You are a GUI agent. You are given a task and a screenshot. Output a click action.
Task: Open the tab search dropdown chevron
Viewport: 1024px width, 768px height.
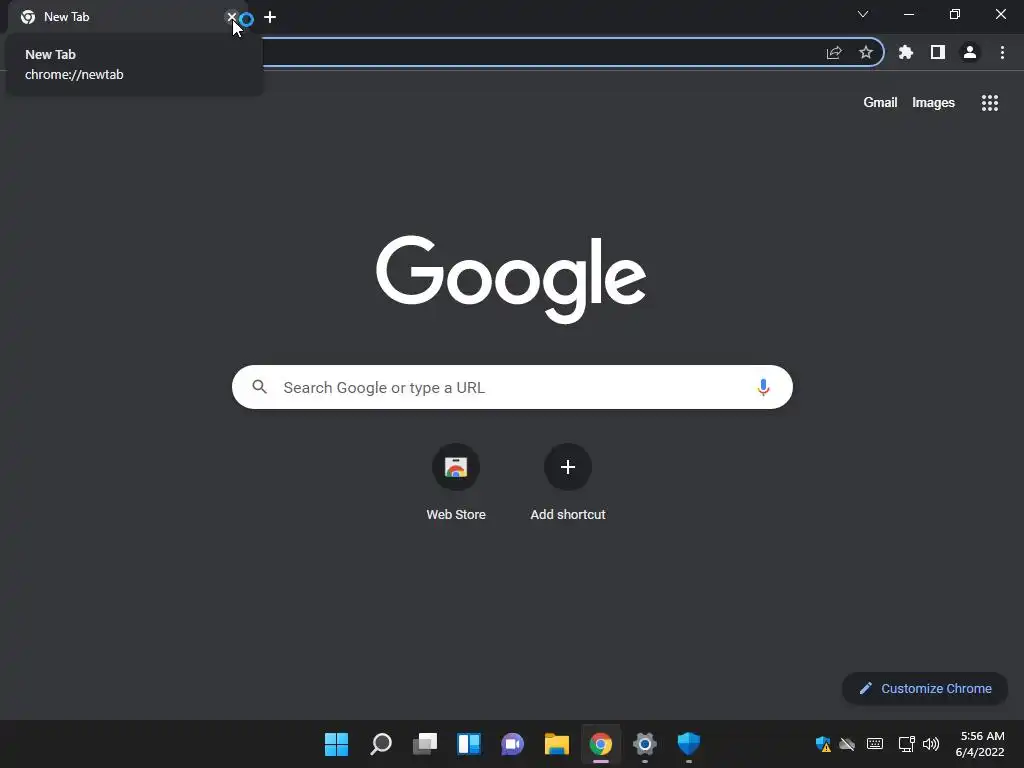point(863,14)
